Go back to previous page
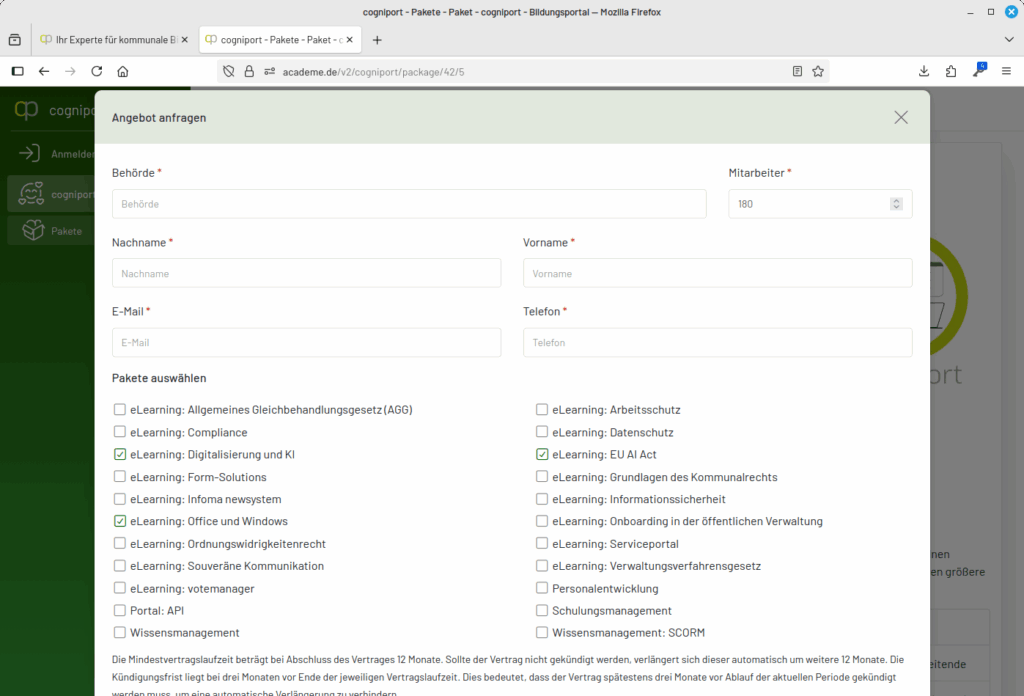 (x=44, y=71)
